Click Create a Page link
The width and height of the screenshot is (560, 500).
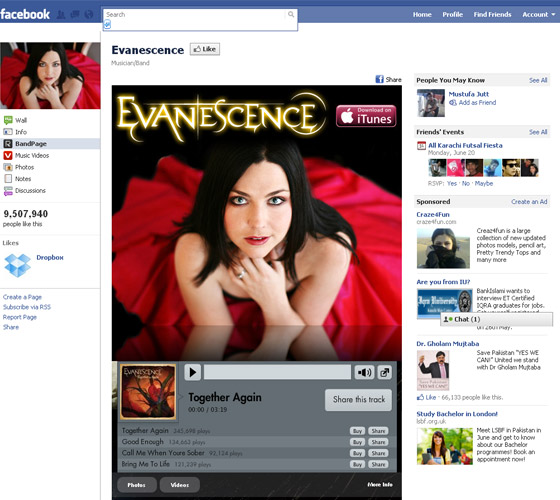click(22, 297)
